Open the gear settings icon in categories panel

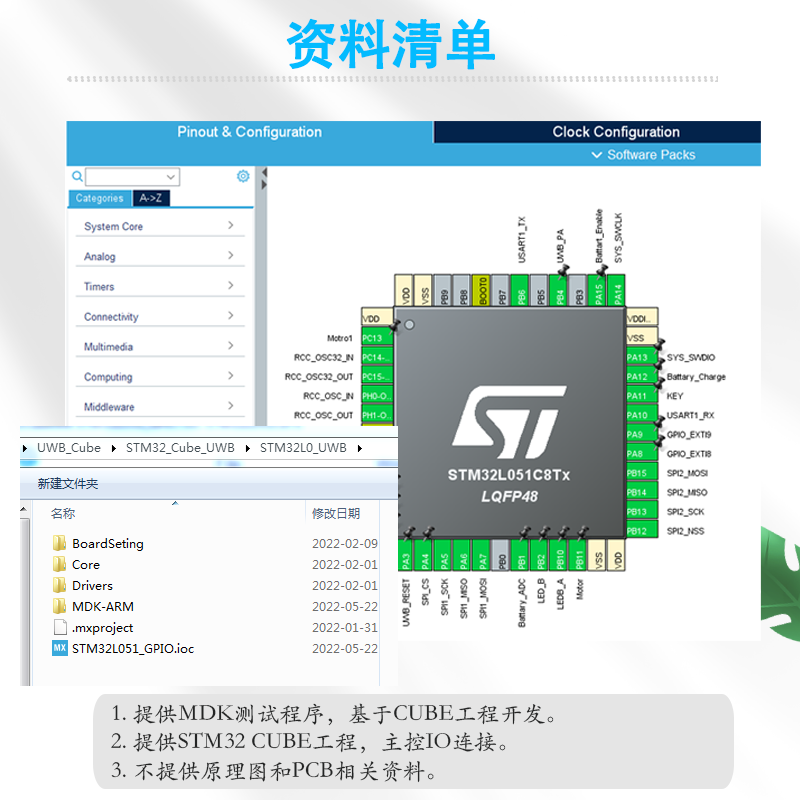point(243,176)
